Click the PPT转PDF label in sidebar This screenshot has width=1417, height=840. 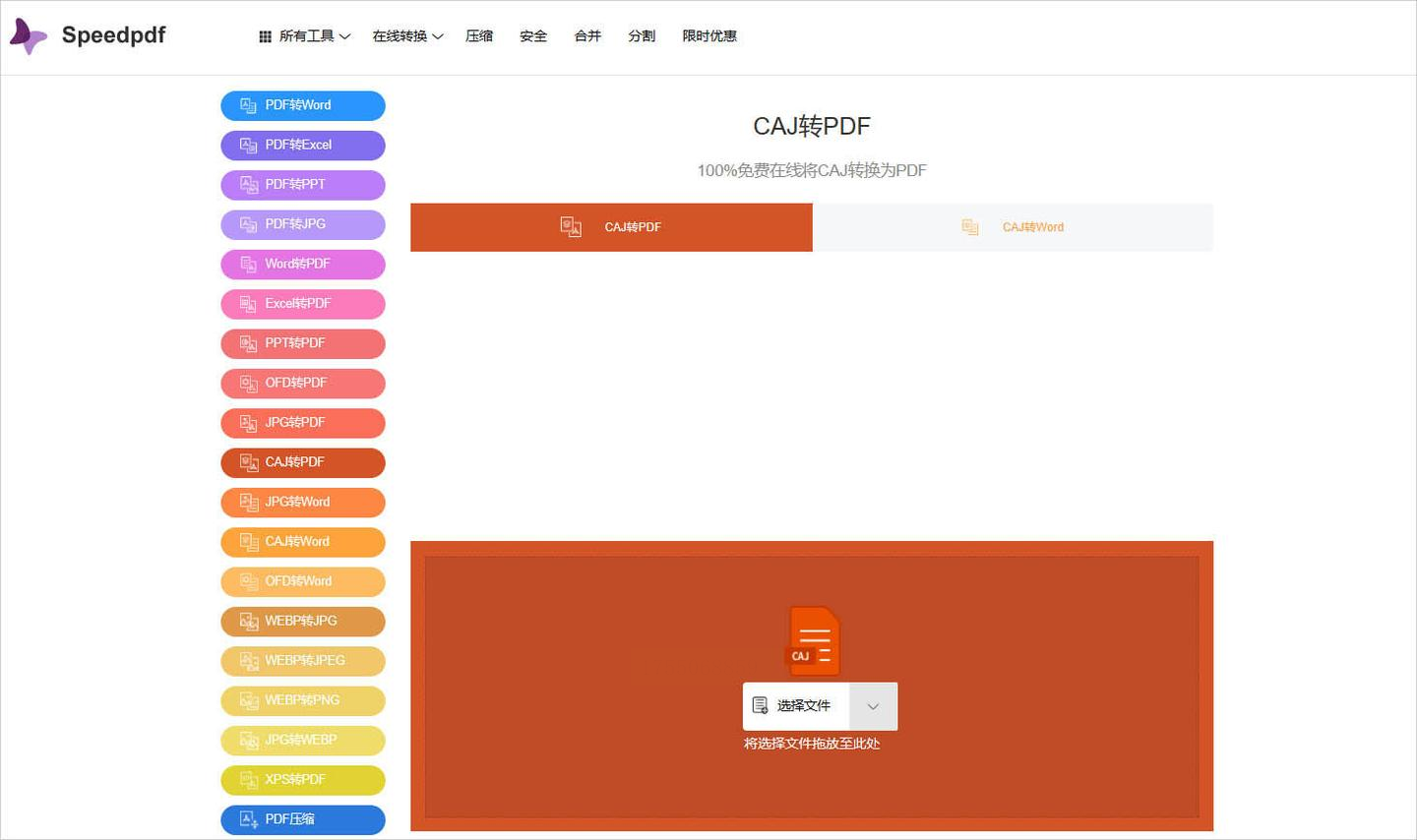[x=295, y=343]
